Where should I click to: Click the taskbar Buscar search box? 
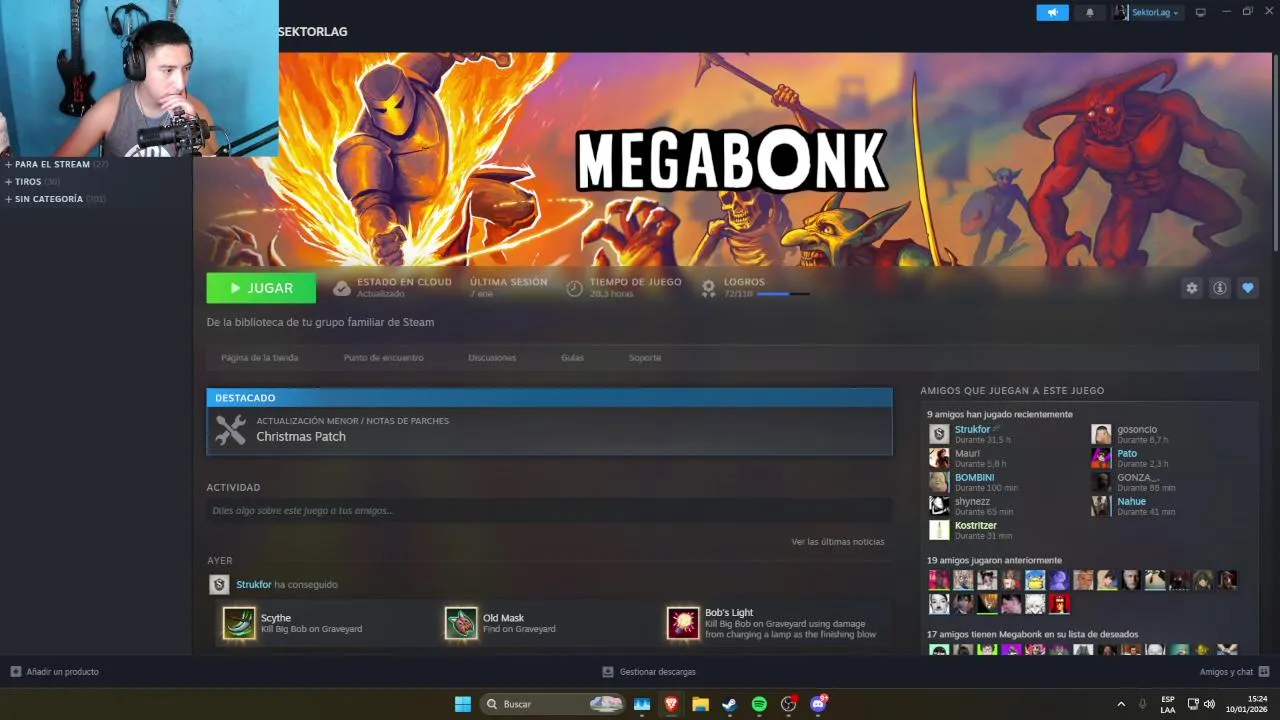[552, 704]
